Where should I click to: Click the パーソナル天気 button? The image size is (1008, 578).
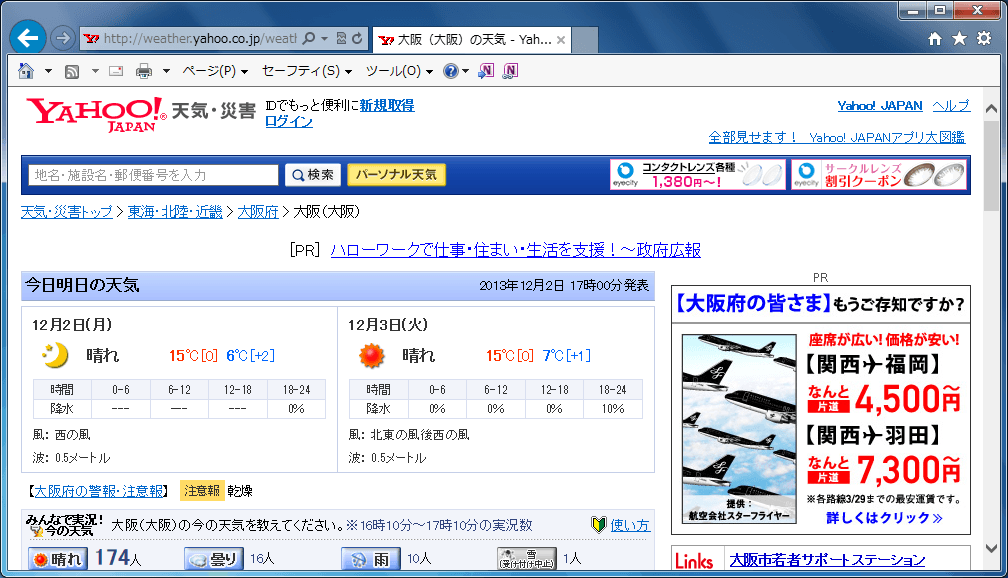click(x=396, y=175)
